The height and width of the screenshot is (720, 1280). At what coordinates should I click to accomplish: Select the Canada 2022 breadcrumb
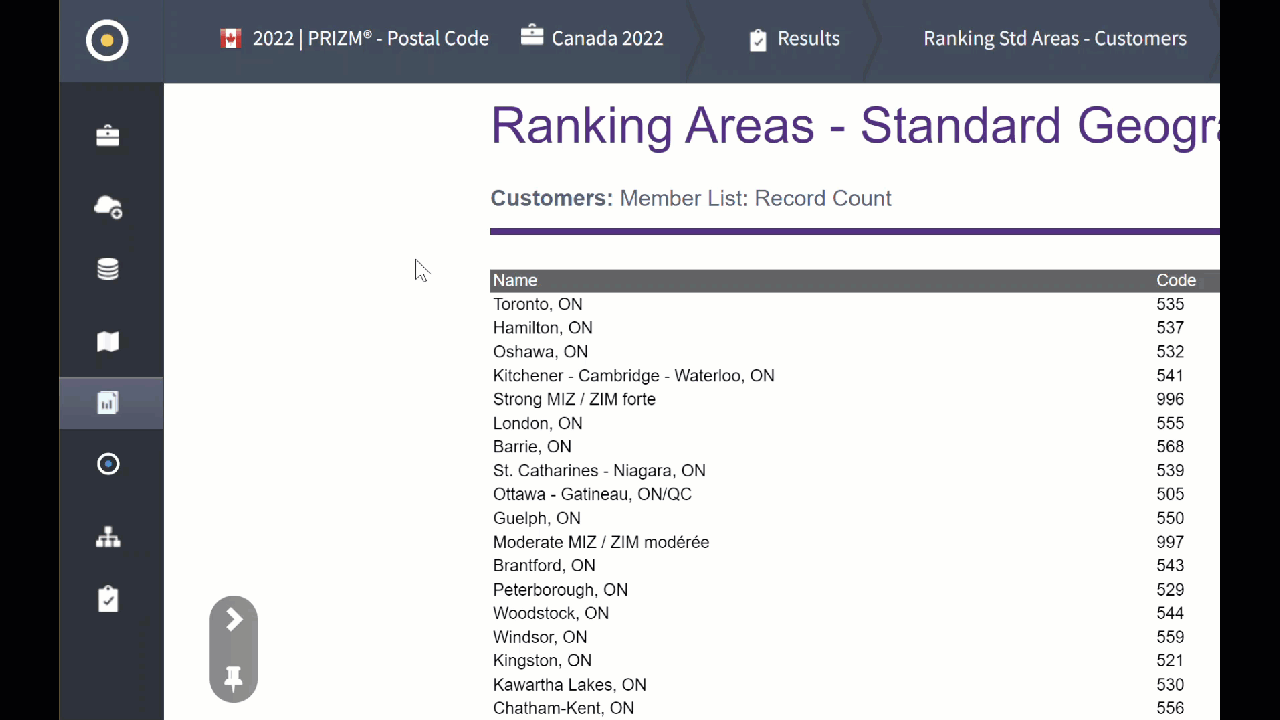[x=607, y=39]
